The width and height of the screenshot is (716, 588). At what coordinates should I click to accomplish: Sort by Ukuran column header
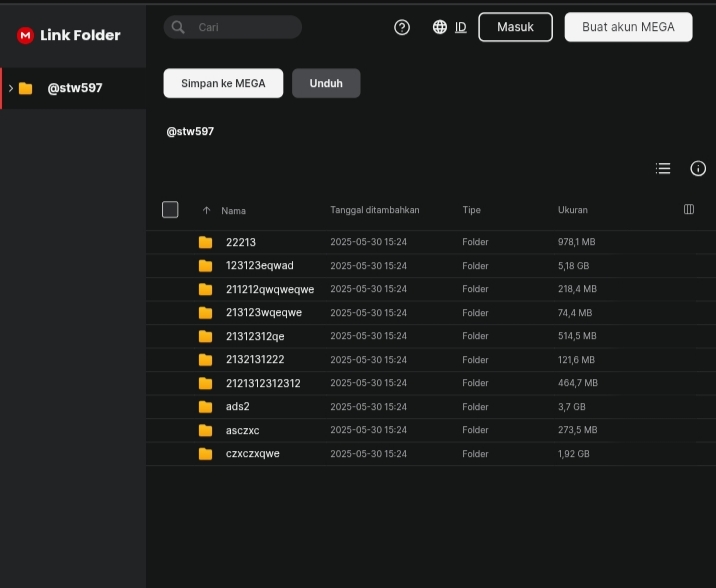click(x=573, y=210)
